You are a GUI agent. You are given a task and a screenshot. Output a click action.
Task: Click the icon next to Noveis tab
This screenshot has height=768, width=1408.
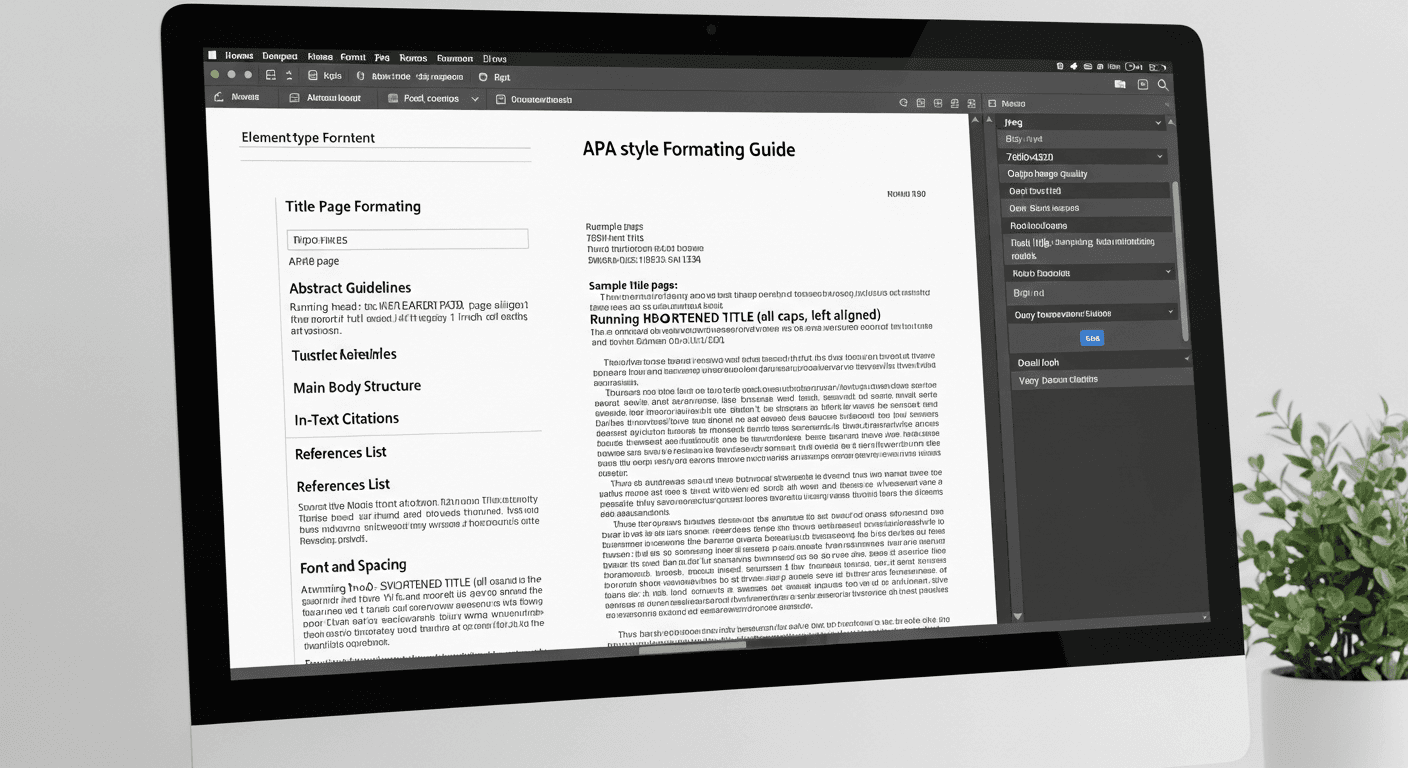coord(218,97)
